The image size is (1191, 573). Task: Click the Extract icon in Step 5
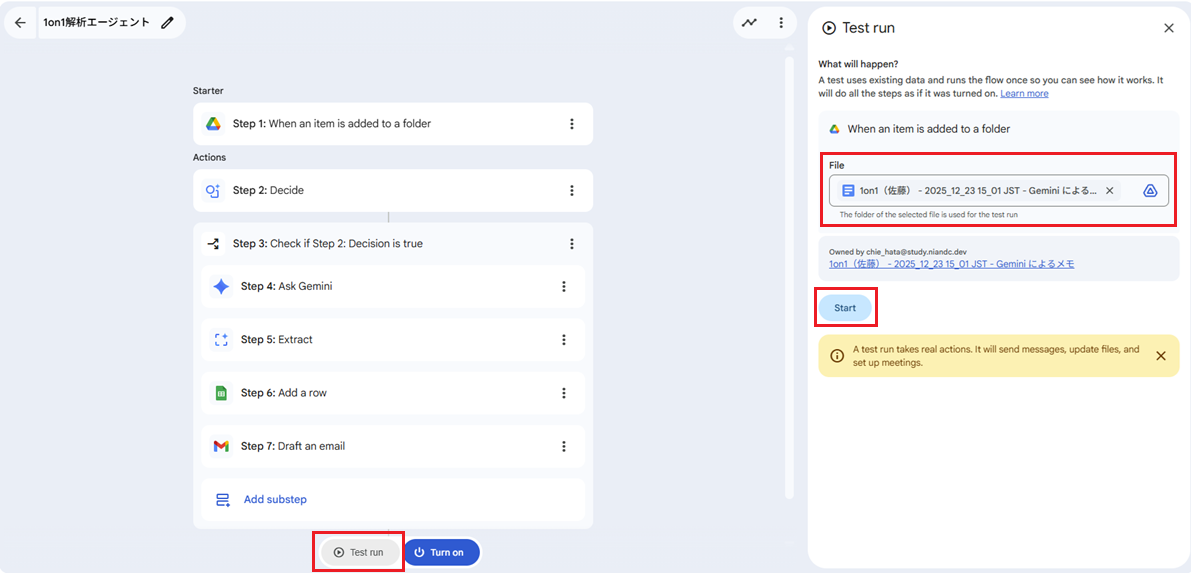tap(221, 340)
